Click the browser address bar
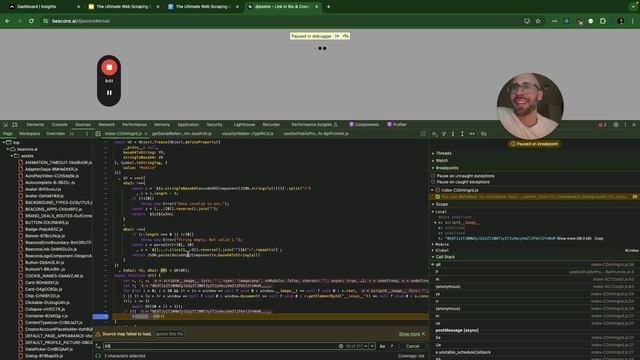This screenshot has width=640, height=360. tap(282, 21)
